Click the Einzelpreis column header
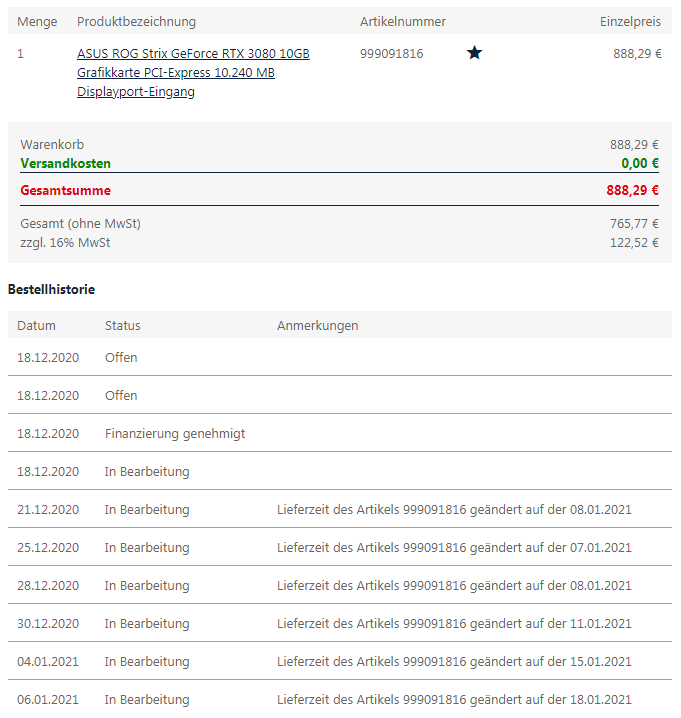The image size is (681, 718). (630, 22)
